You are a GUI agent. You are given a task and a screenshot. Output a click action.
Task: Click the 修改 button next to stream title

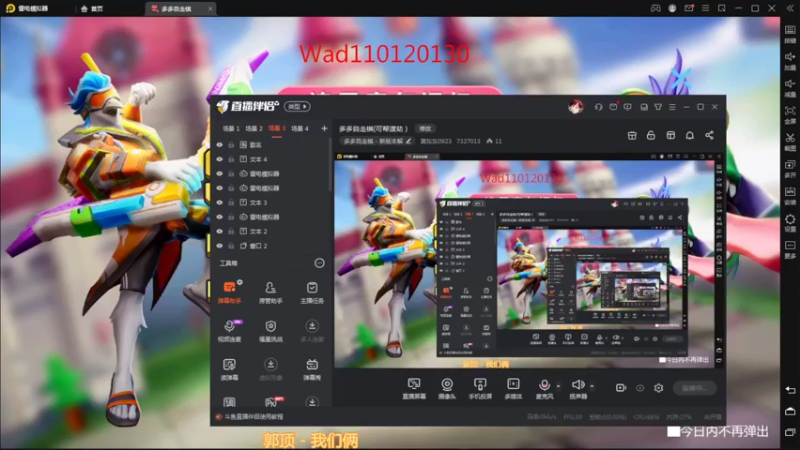coord(425,129)
